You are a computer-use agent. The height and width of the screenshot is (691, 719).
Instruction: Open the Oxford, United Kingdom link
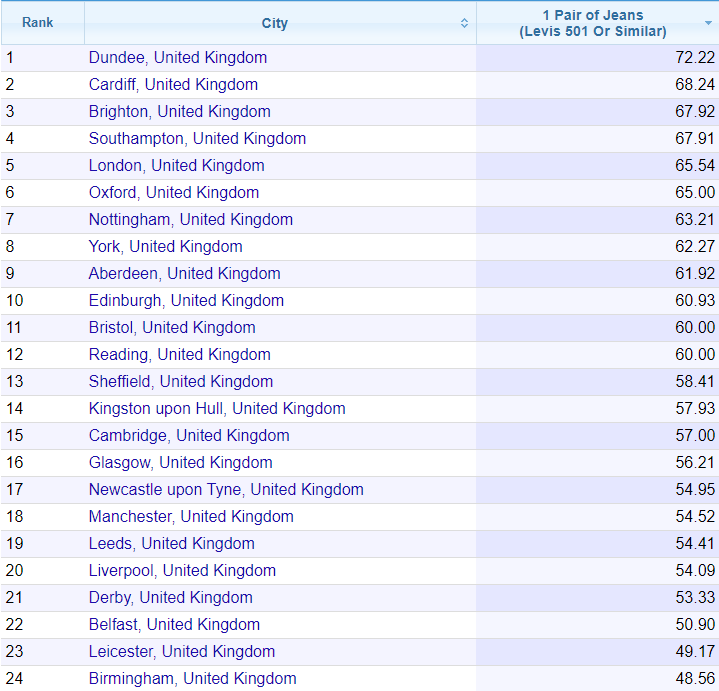tap(174, 193)
